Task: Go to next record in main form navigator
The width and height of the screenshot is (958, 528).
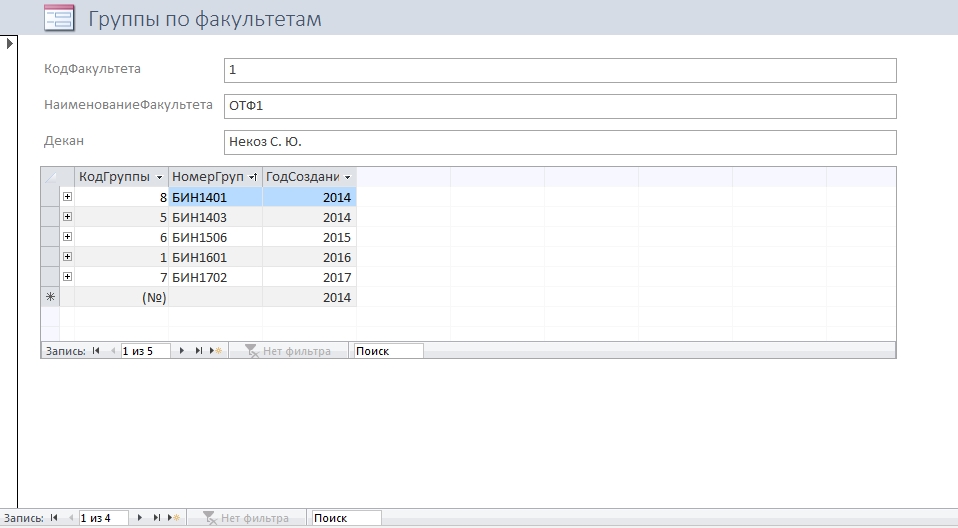Action: pos(139,518)
